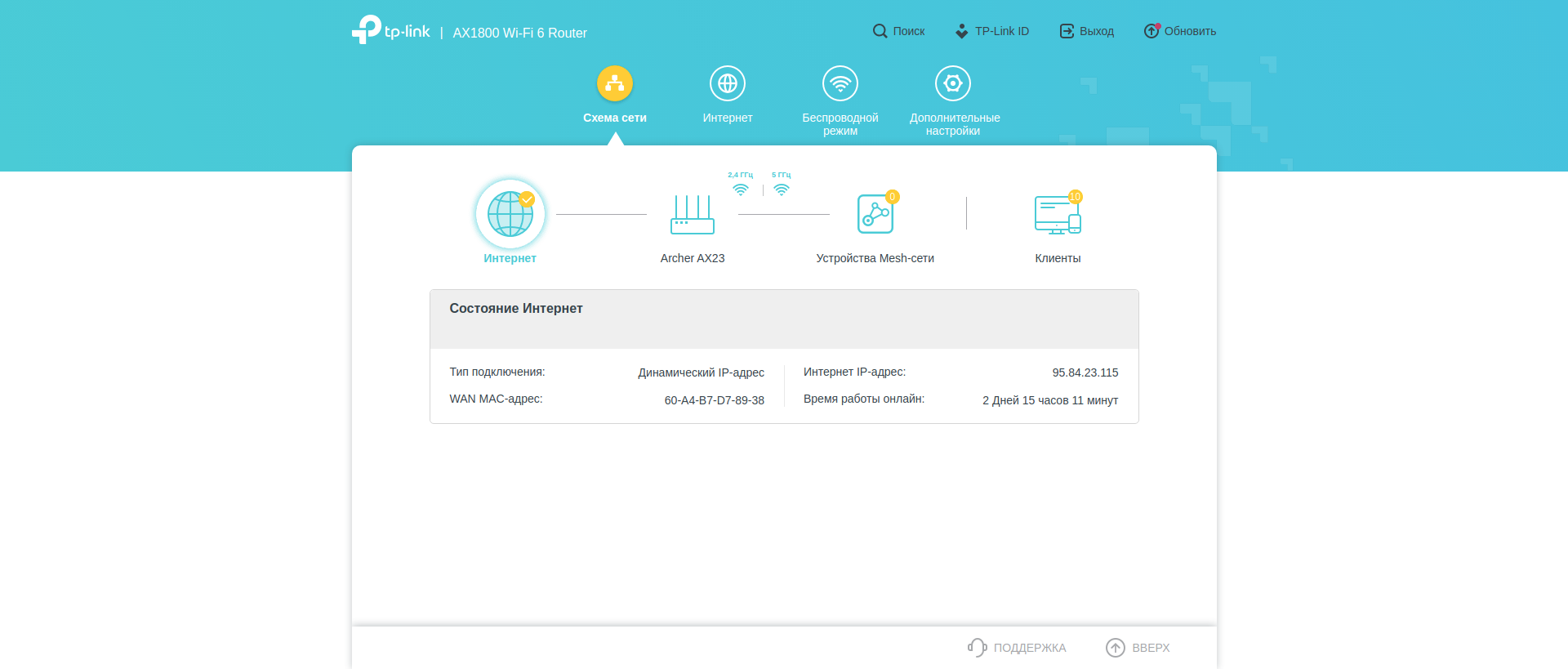Click the Обновить update icon

(x=1151, y=31)
